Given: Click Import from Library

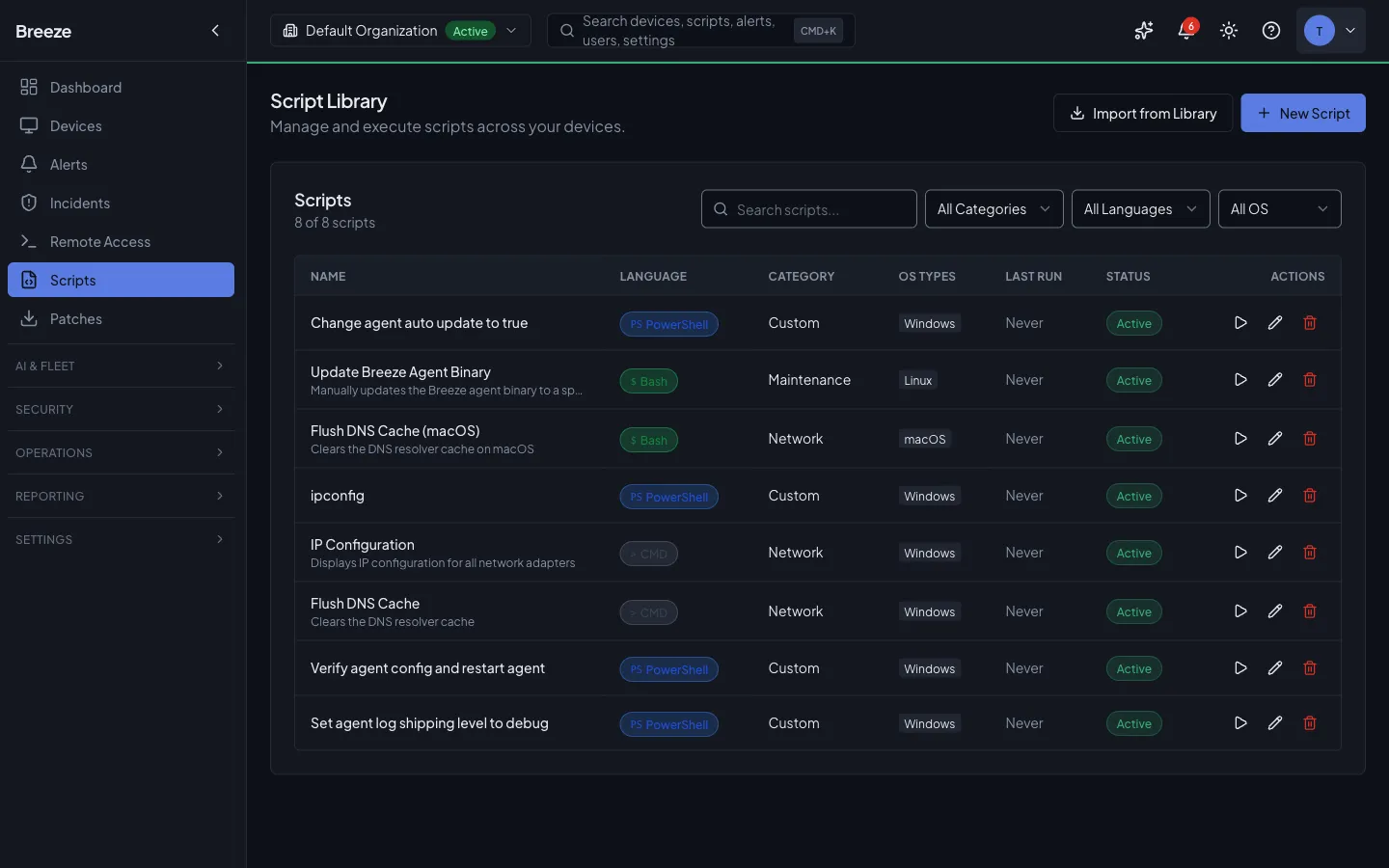Looking at the screenshot, I should [1142, 113].
